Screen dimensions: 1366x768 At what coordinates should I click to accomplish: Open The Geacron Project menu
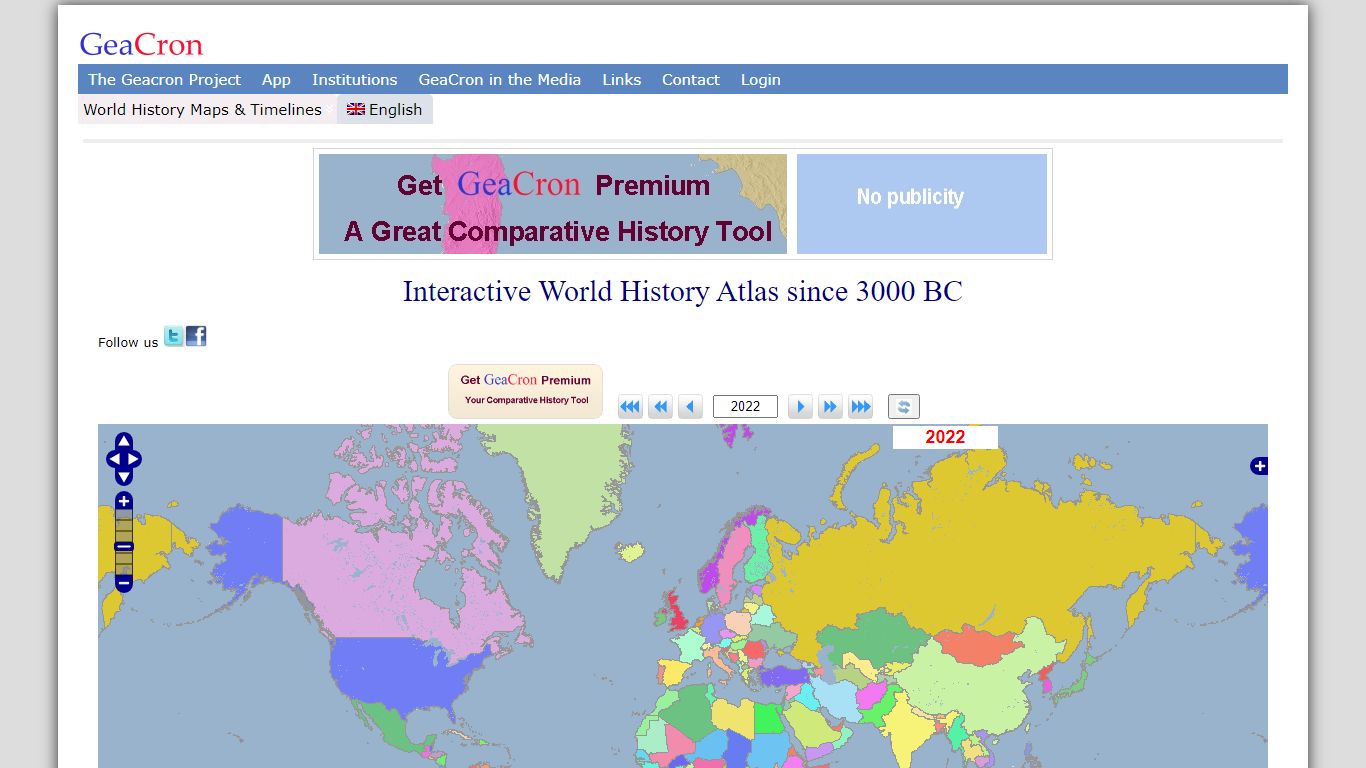coord(164,79)
